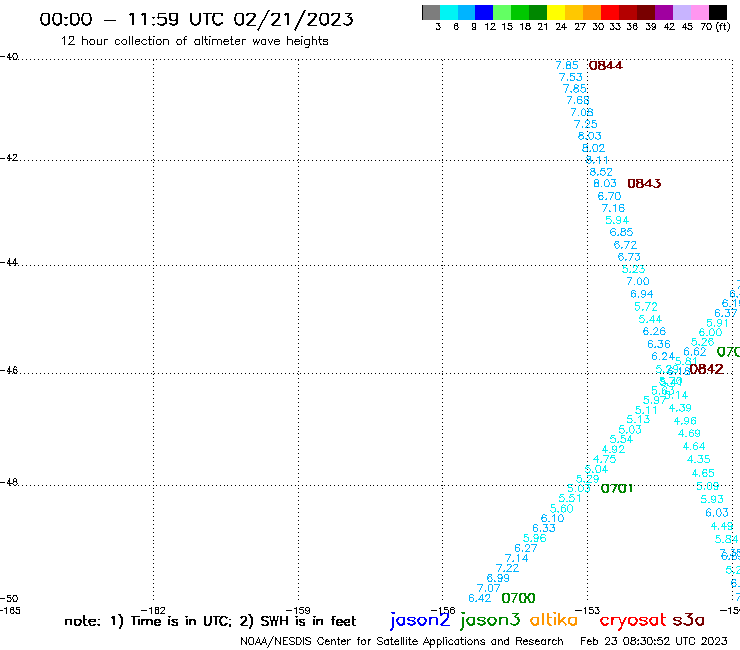Viewport: 740px width, 650px height.
Task: Click the yellow swatch in the color legend
Action: coord(556,13)
